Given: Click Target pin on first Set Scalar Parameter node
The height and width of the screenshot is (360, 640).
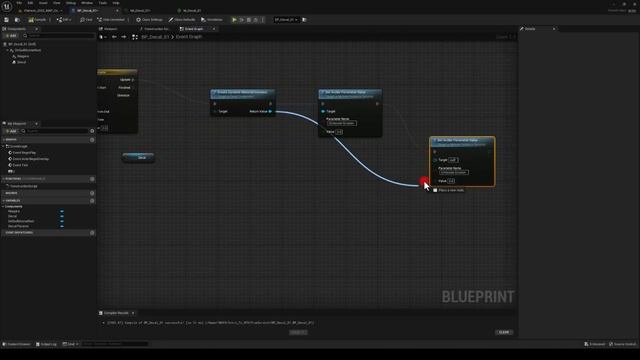Looking at the screenshot, I should (323, 111).
